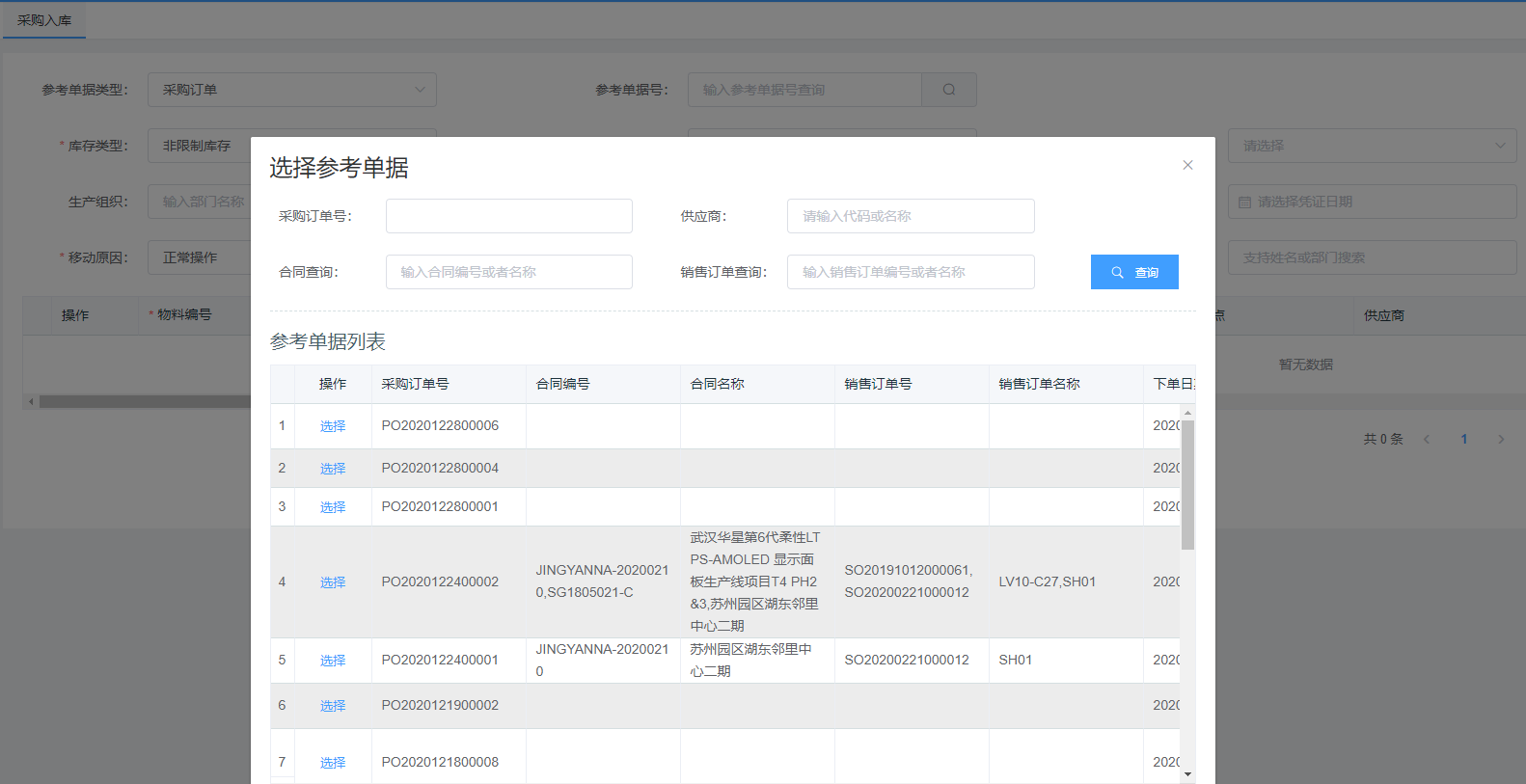Go to the next page arrow

(x=1501, y=439)
